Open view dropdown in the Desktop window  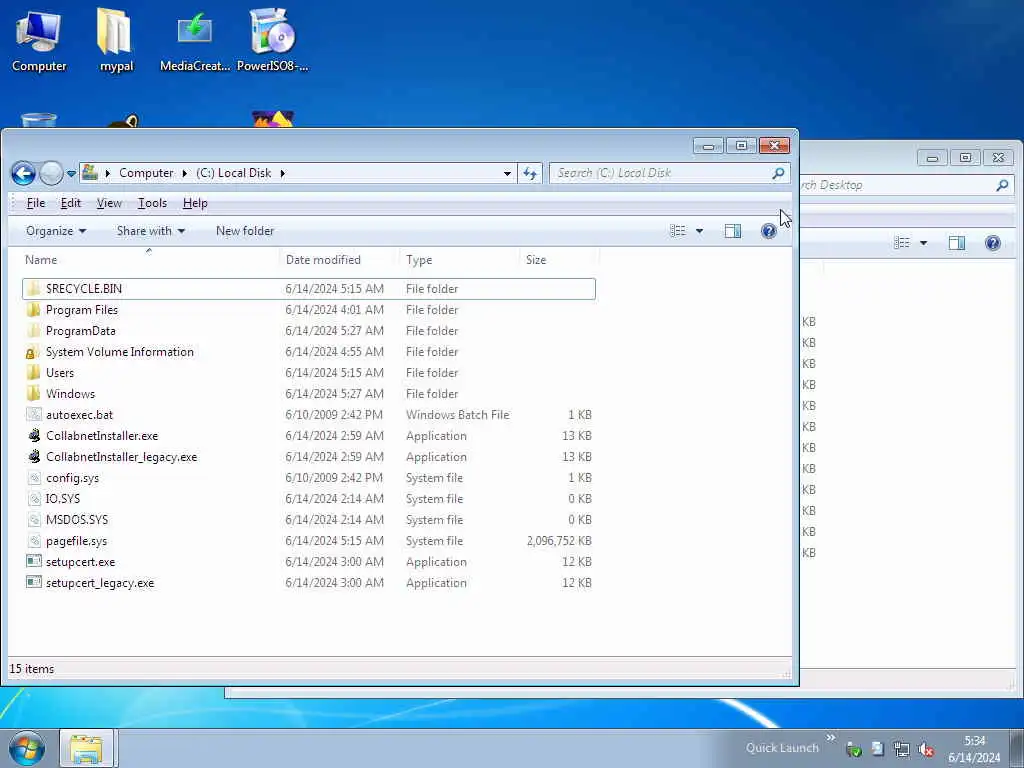pos(923,243)
